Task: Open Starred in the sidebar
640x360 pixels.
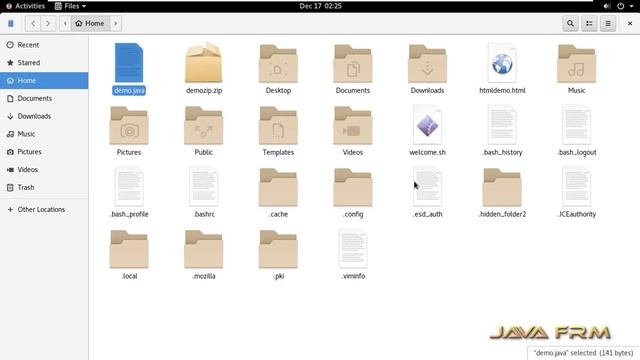Action: [x=44, y=63]
